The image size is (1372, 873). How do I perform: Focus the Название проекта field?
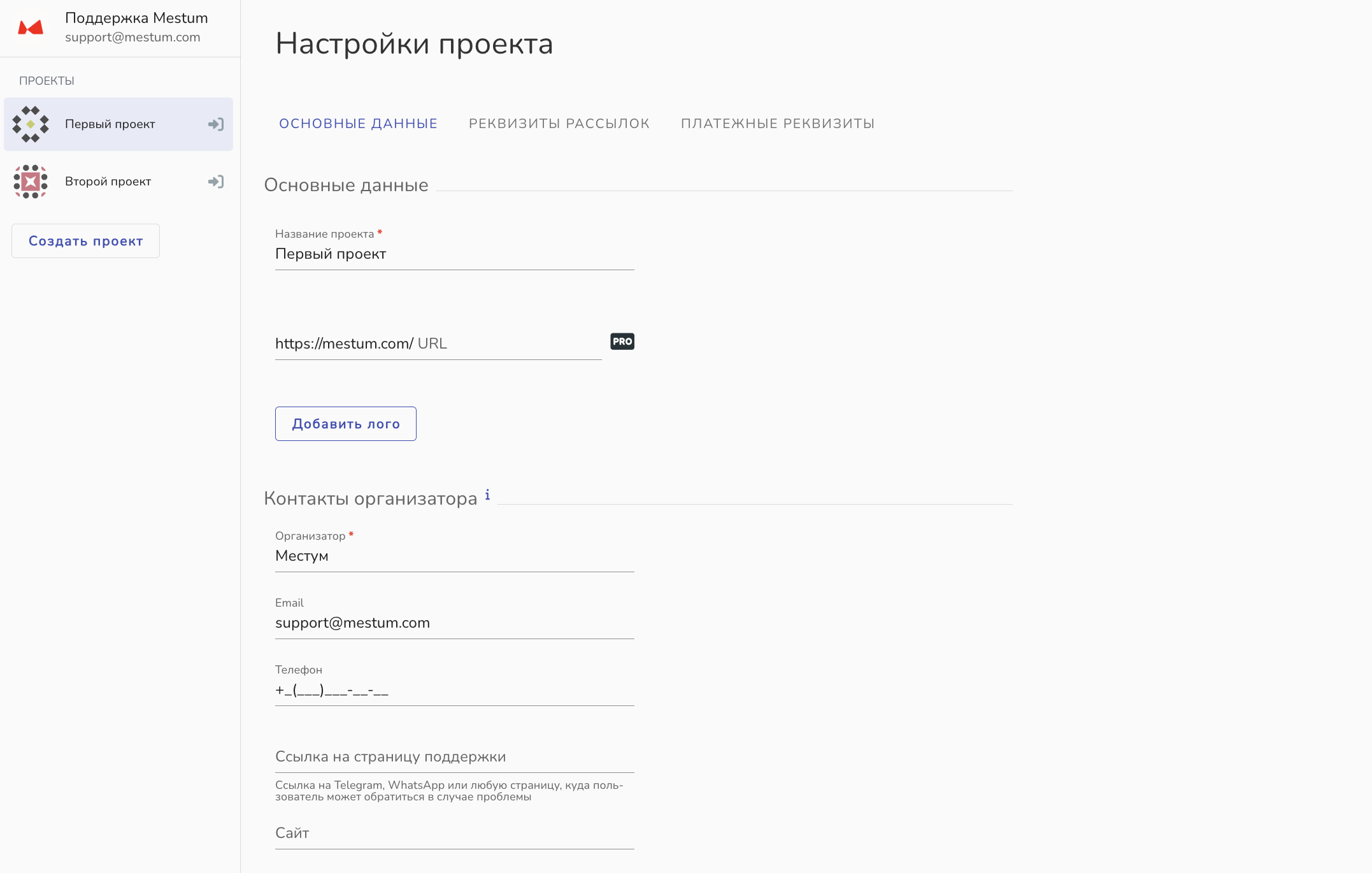point(454,254)
